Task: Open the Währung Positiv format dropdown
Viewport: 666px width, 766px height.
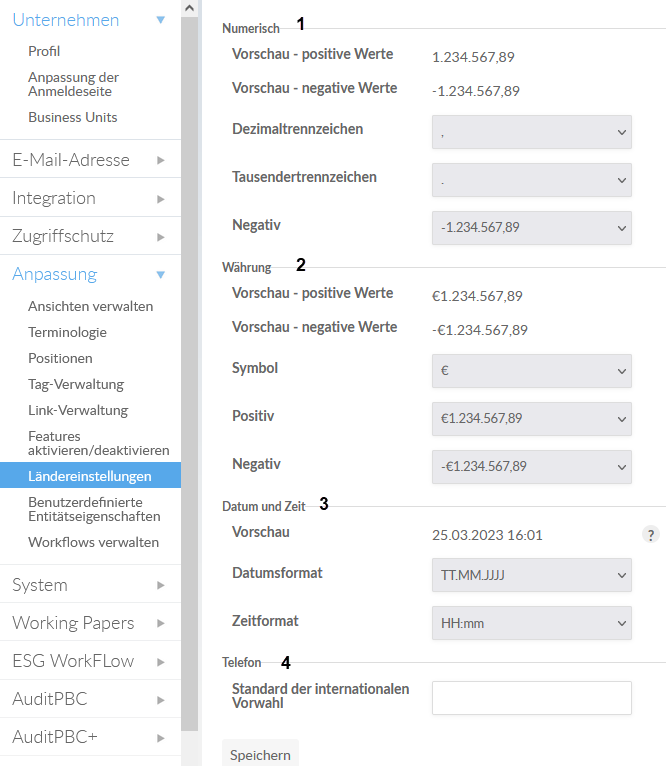Action: tap(532, 419)
